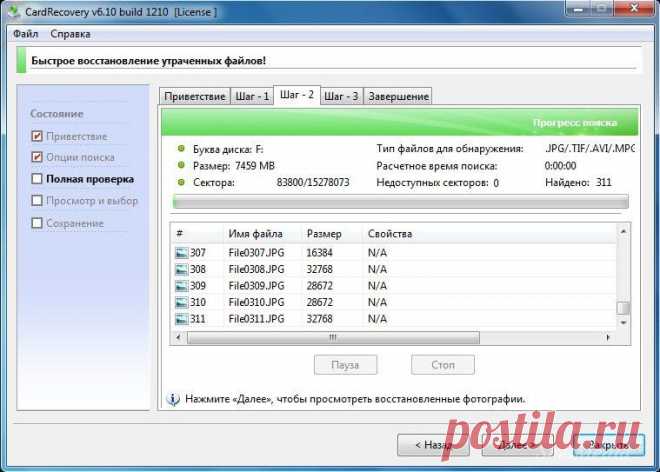660x472 pixels.
Task: Click the sectors value 83800/15278073
Action: click(313, 182)
